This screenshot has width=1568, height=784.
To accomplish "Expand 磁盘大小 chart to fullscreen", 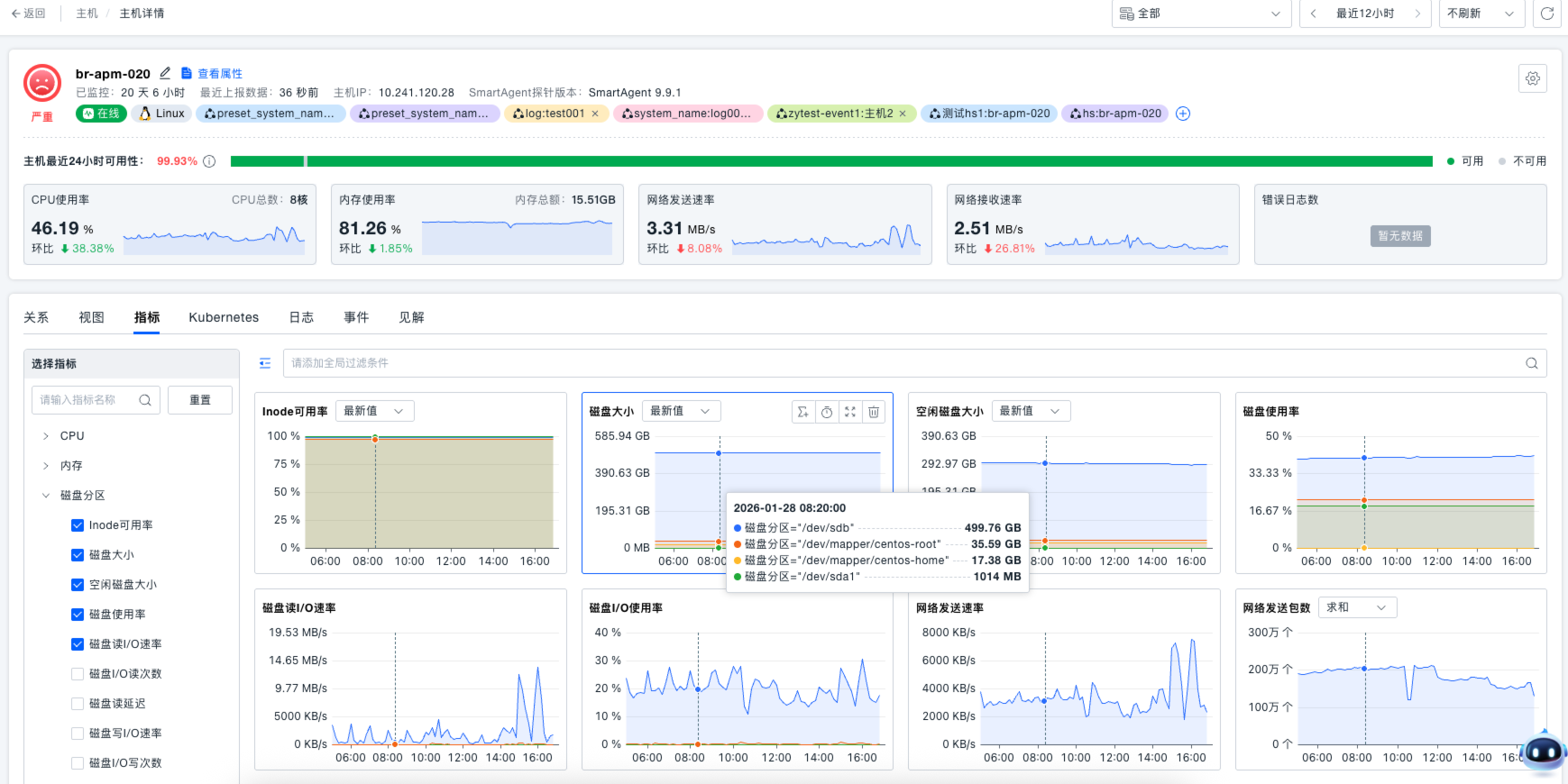I will [849, 412].
